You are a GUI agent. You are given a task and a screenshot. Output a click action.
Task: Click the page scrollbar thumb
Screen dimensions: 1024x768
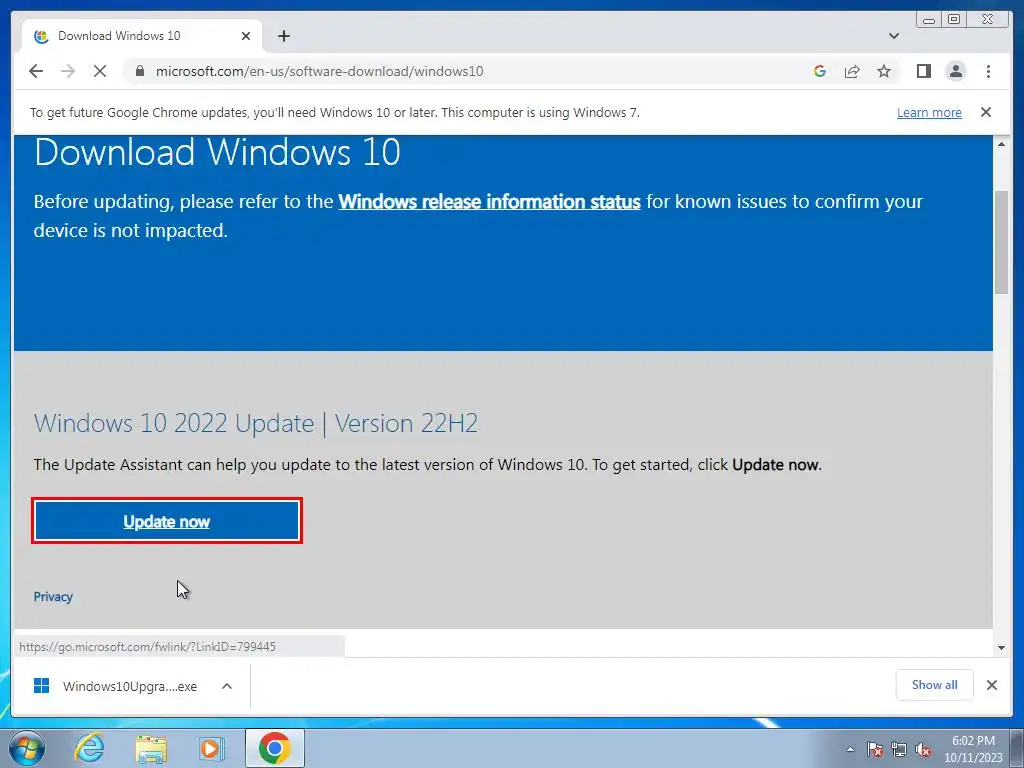click(1001, 242)
